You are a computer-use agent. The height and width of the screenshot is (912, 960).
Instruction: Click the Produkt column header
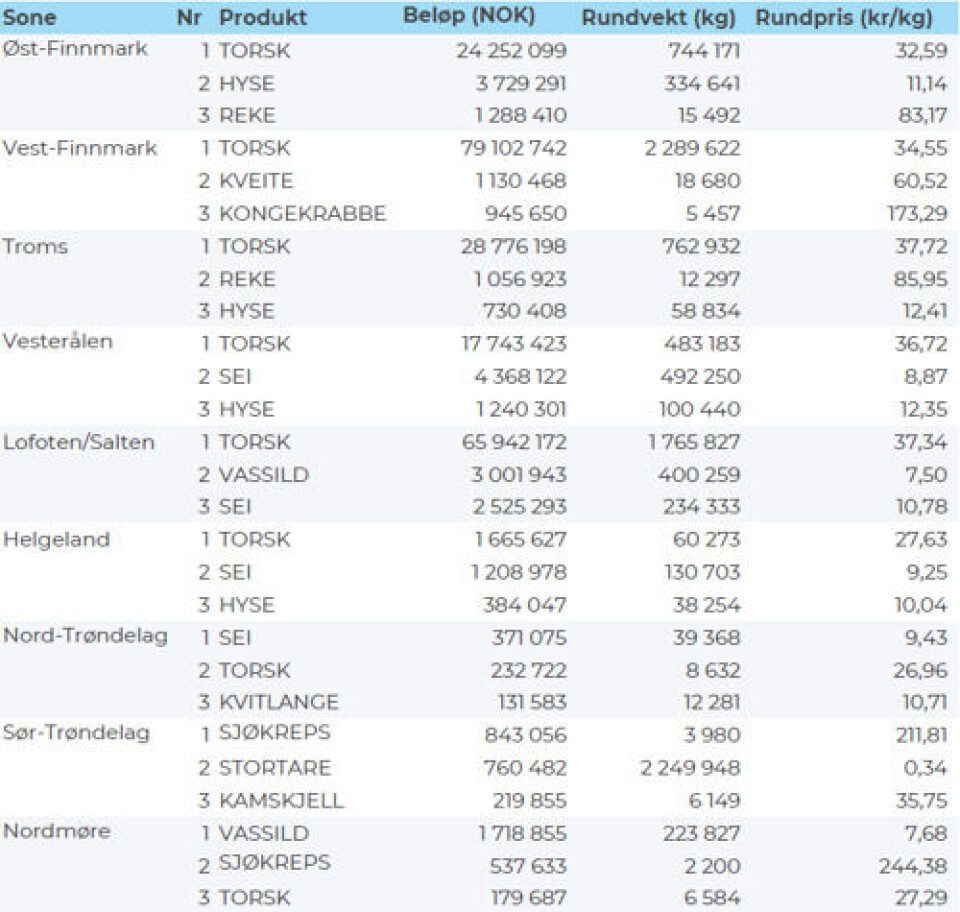click(x=263, y=18)
